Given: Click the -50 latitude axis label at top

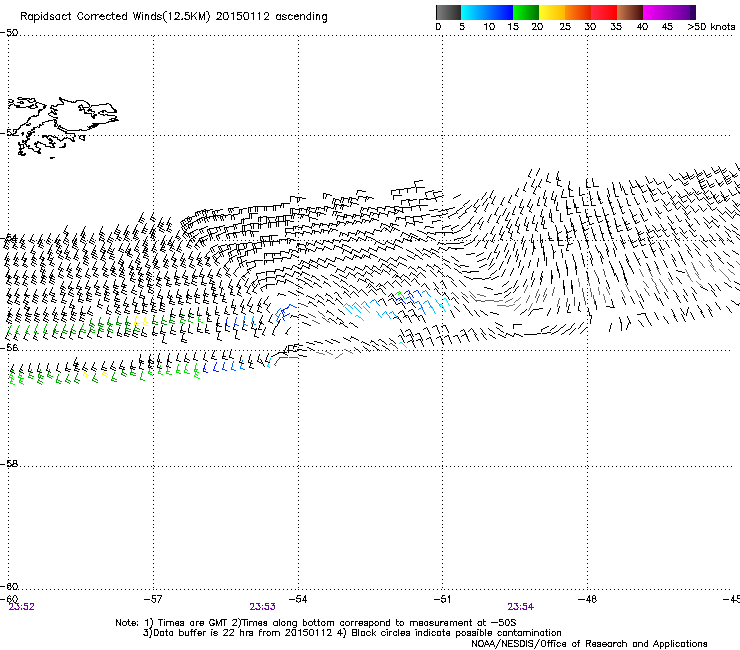Looking at the screenshot, I should coord(9,33).
